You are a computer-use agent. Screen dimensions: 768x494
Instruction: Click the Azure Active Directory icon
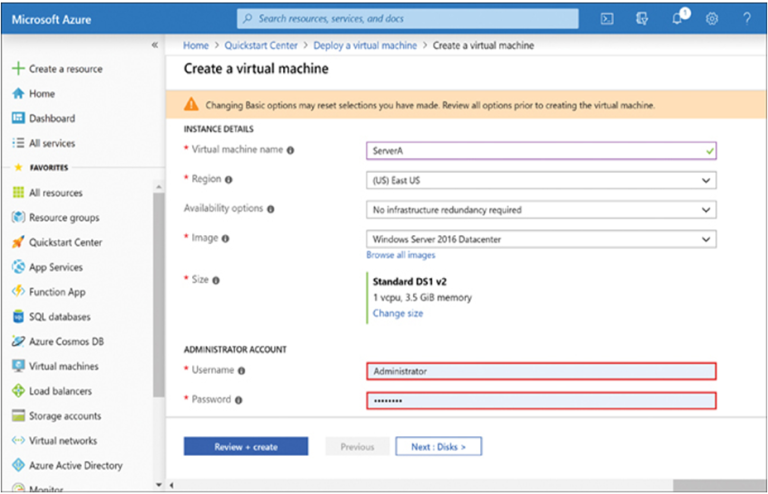pos(18,465)
